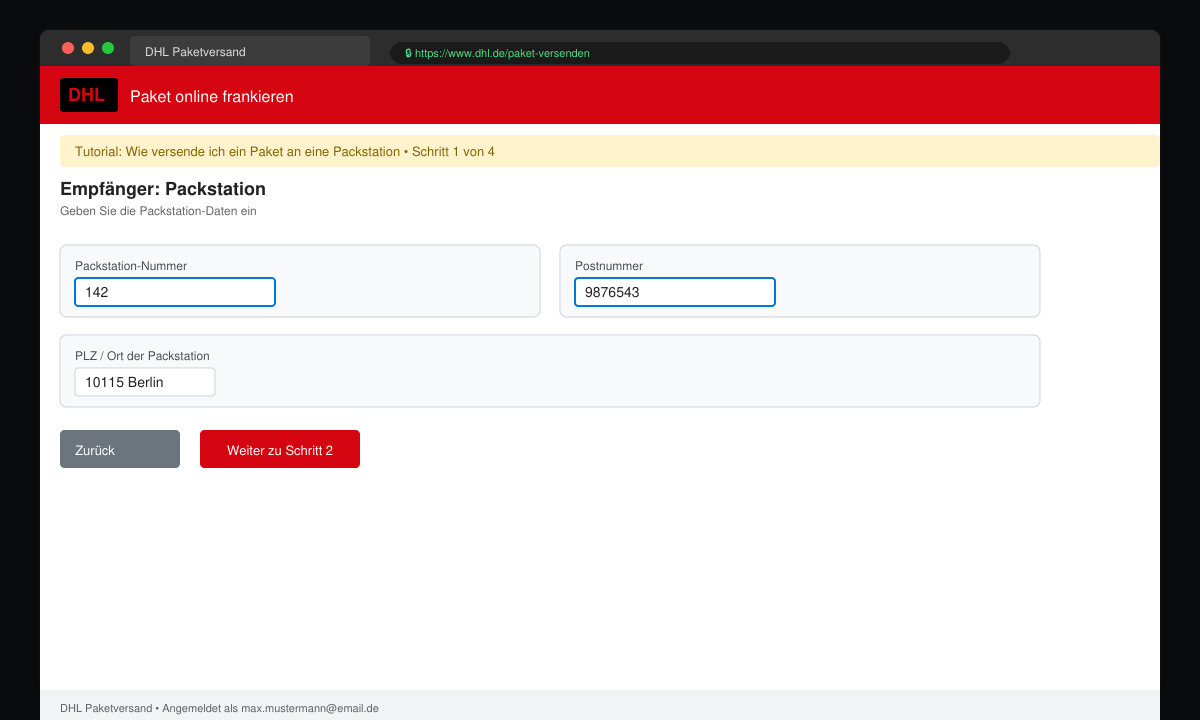Click the DHL logo in header
Viewport: 1200px width, 720px height.
(x=89, y=95)
